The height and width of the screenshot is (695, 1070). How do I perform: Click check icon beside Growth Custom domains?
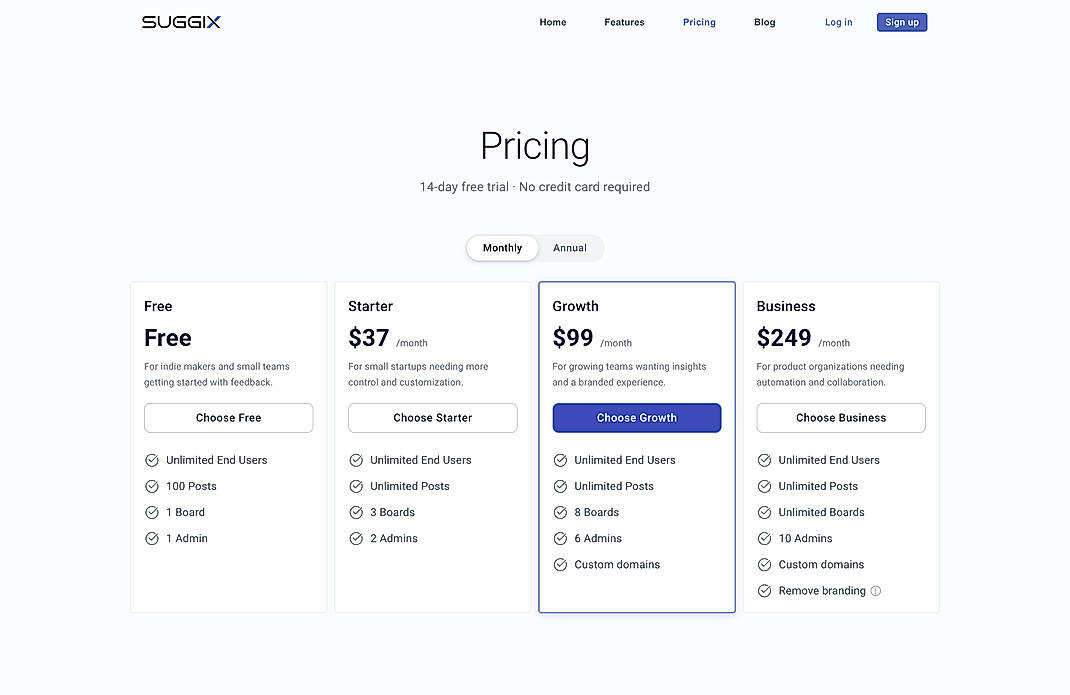560,565
